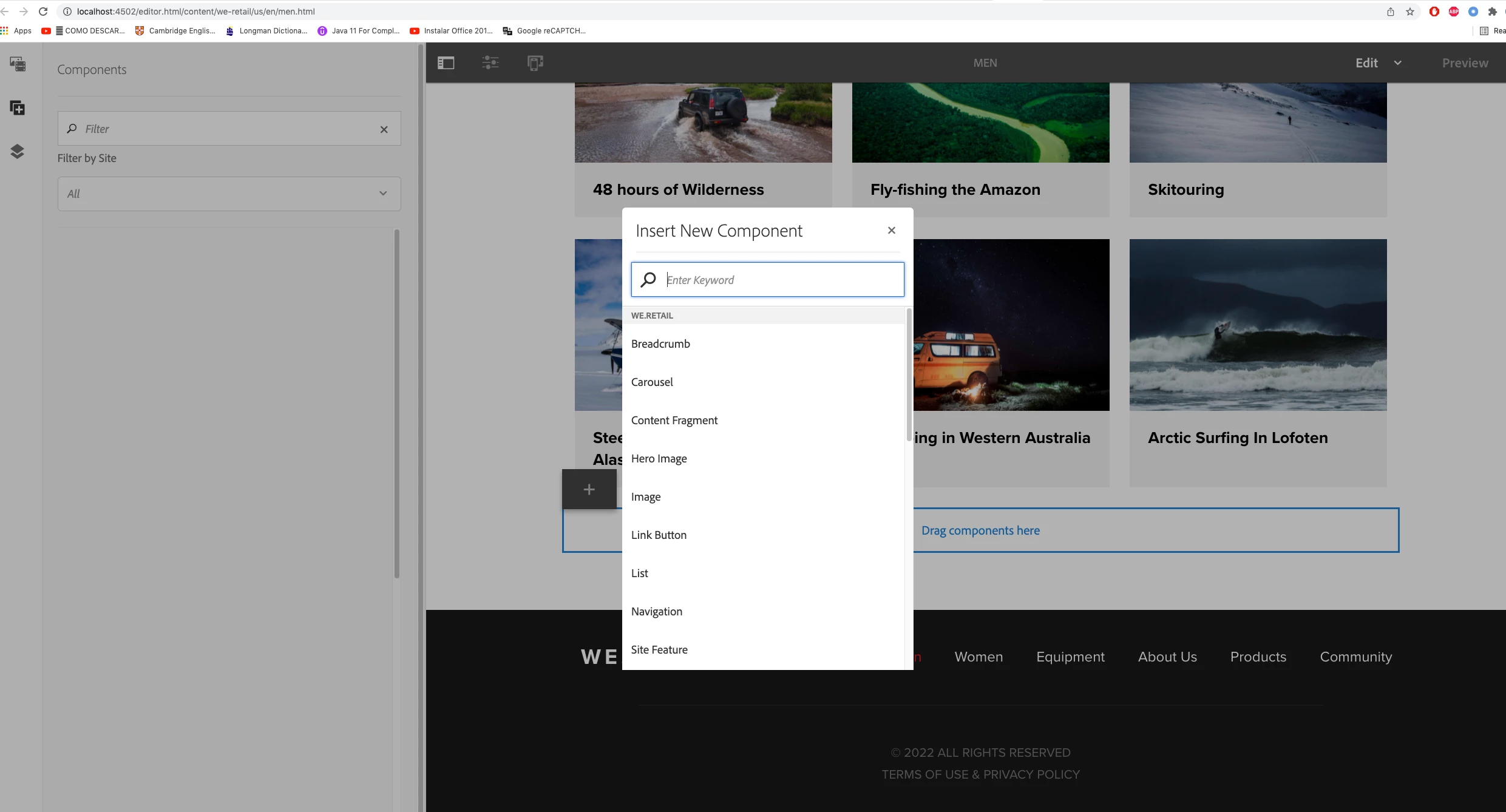This screenshot has width=1506, height=812.
Task: Bookmark page with the star icon
Action: pyautogui.click(x=1410, y=12)
